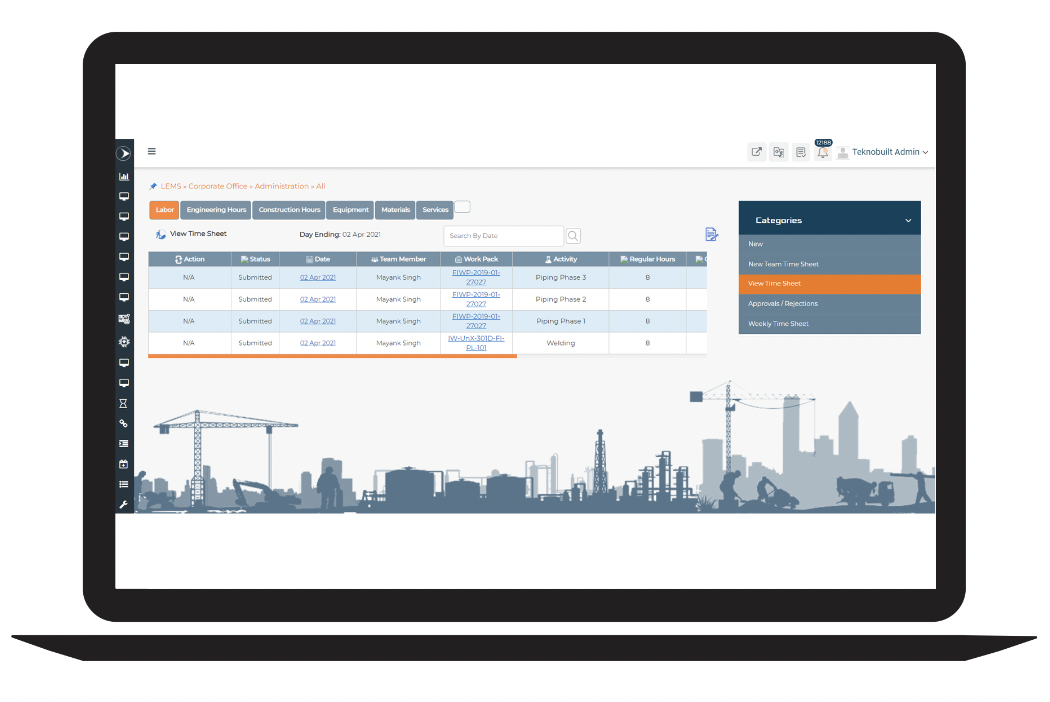This screenshot has height=702, width=1050.
Task: Open work pack link IW-UnX-301D-FI-PL-101
Action: (x=476, y=343)
